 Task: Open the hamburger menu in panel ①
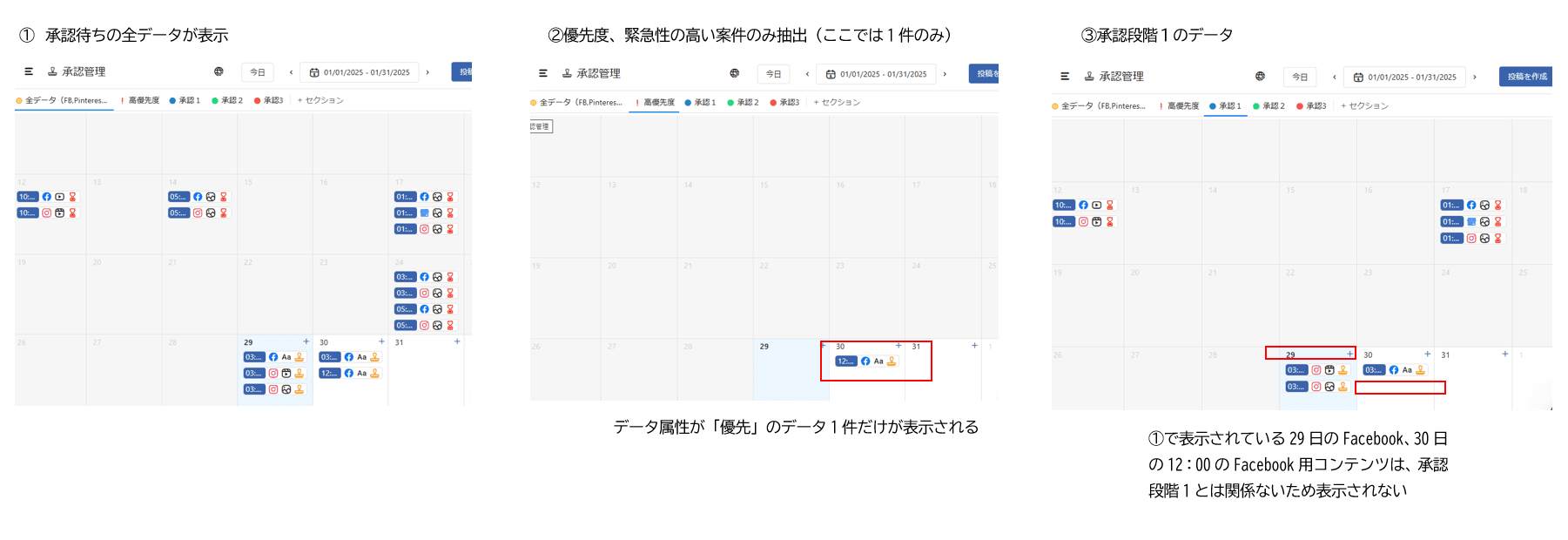pos(29,71)
